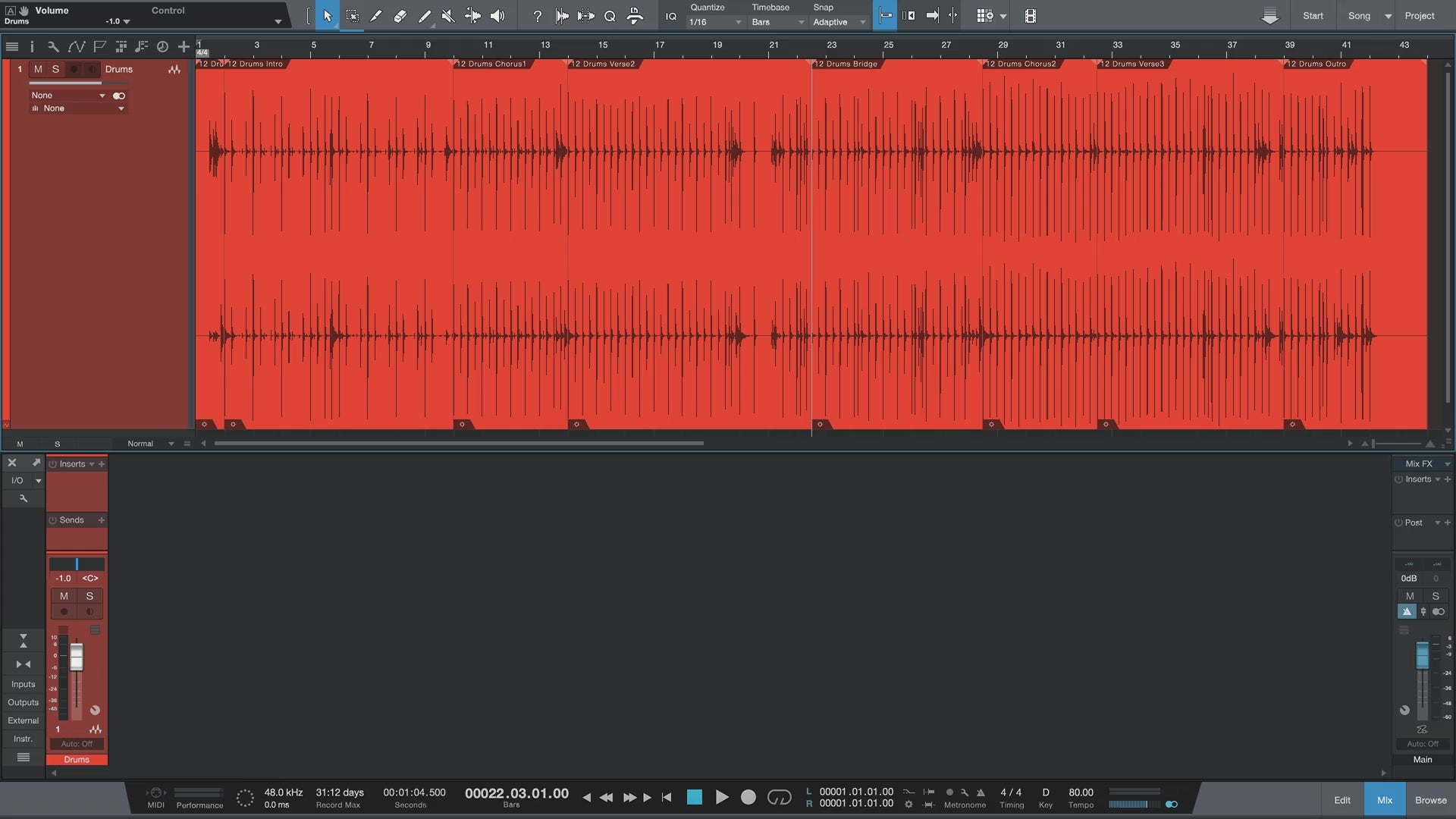The image size is (1456, 819).
Task: Expand the Mix FX dropdown
Action: point(1447,464)
